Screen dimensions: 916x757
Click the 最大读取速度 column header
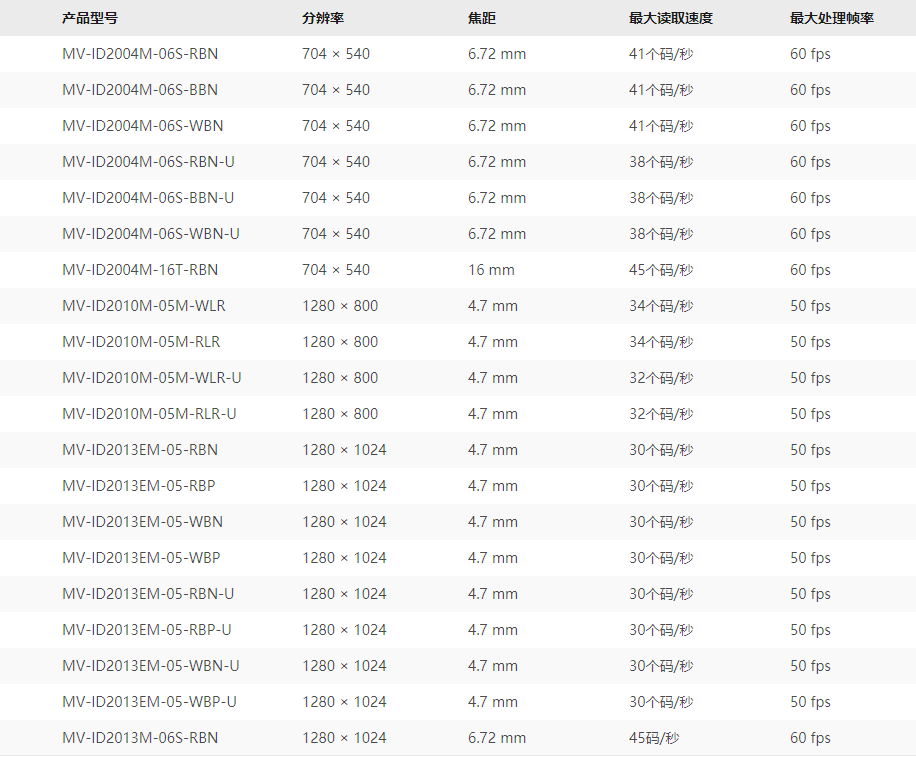pos(670,18)
